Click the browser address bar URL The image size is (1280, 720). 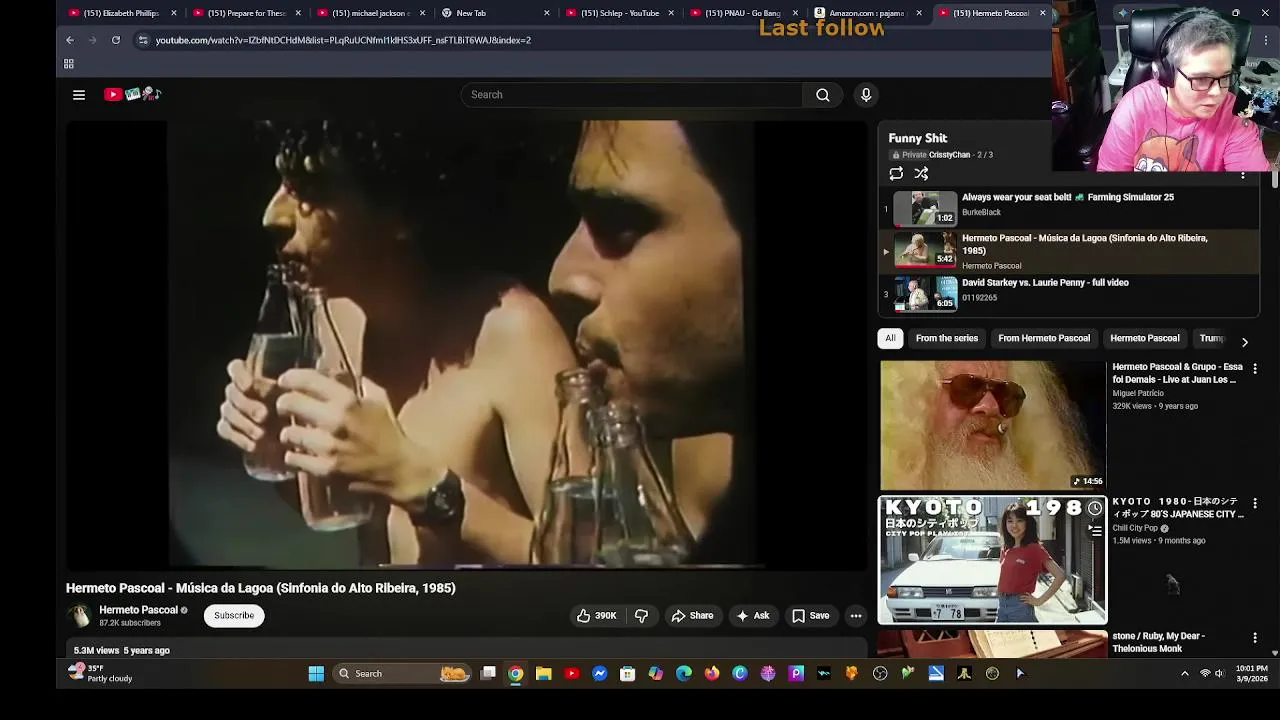pyautogui.click(x=343, y=40)
